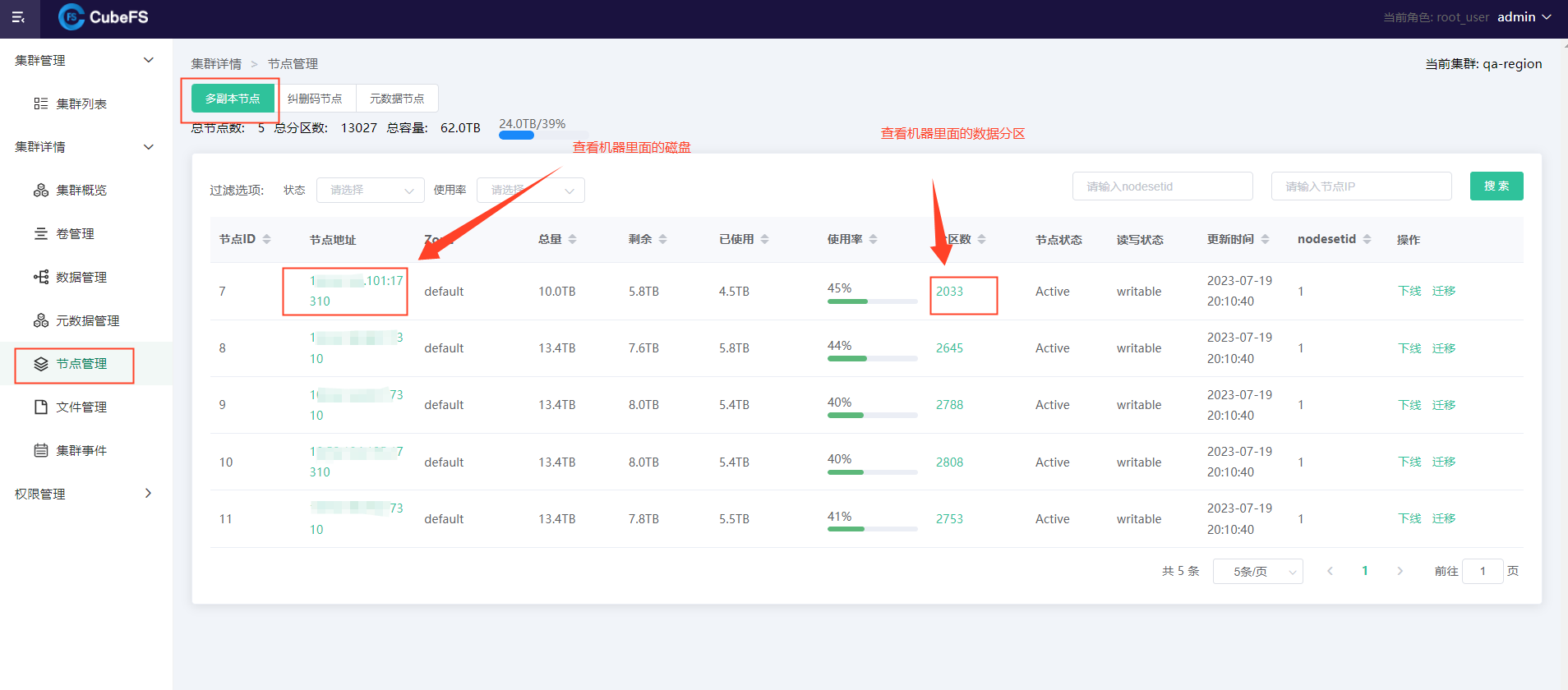Viewport: 1568px width, 690px height.
Task: Click partition count 2033 link
Action: [949, 292]
